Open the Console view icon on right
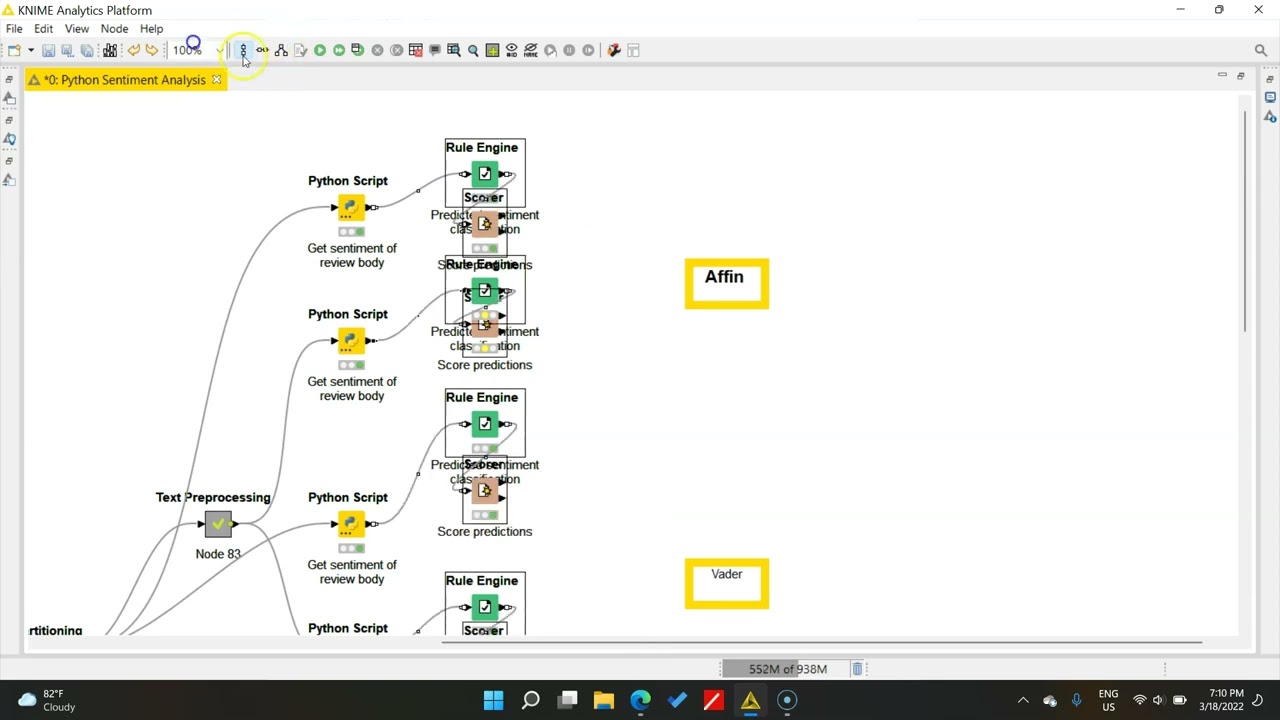The image size is (1280, 720). click(x=1270, y=97)
